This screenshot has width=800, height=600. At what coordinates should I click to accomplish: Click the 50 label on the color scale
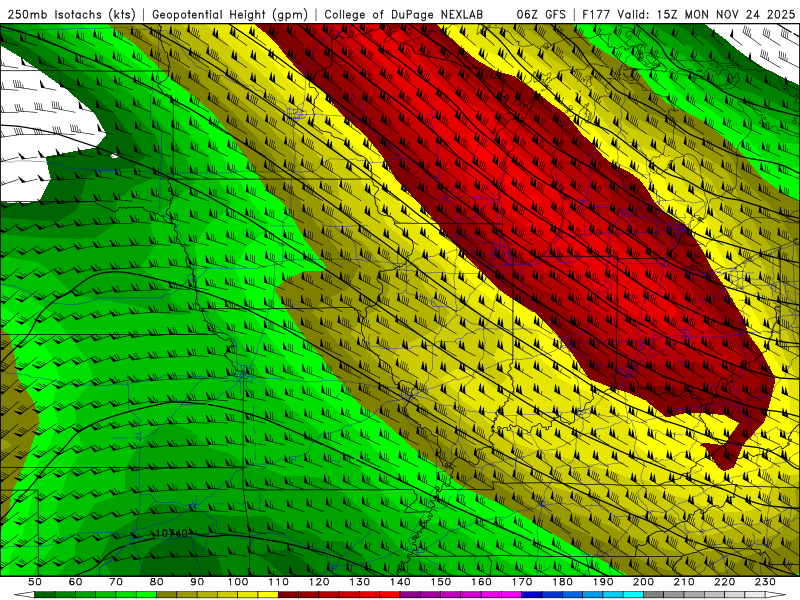35,582
